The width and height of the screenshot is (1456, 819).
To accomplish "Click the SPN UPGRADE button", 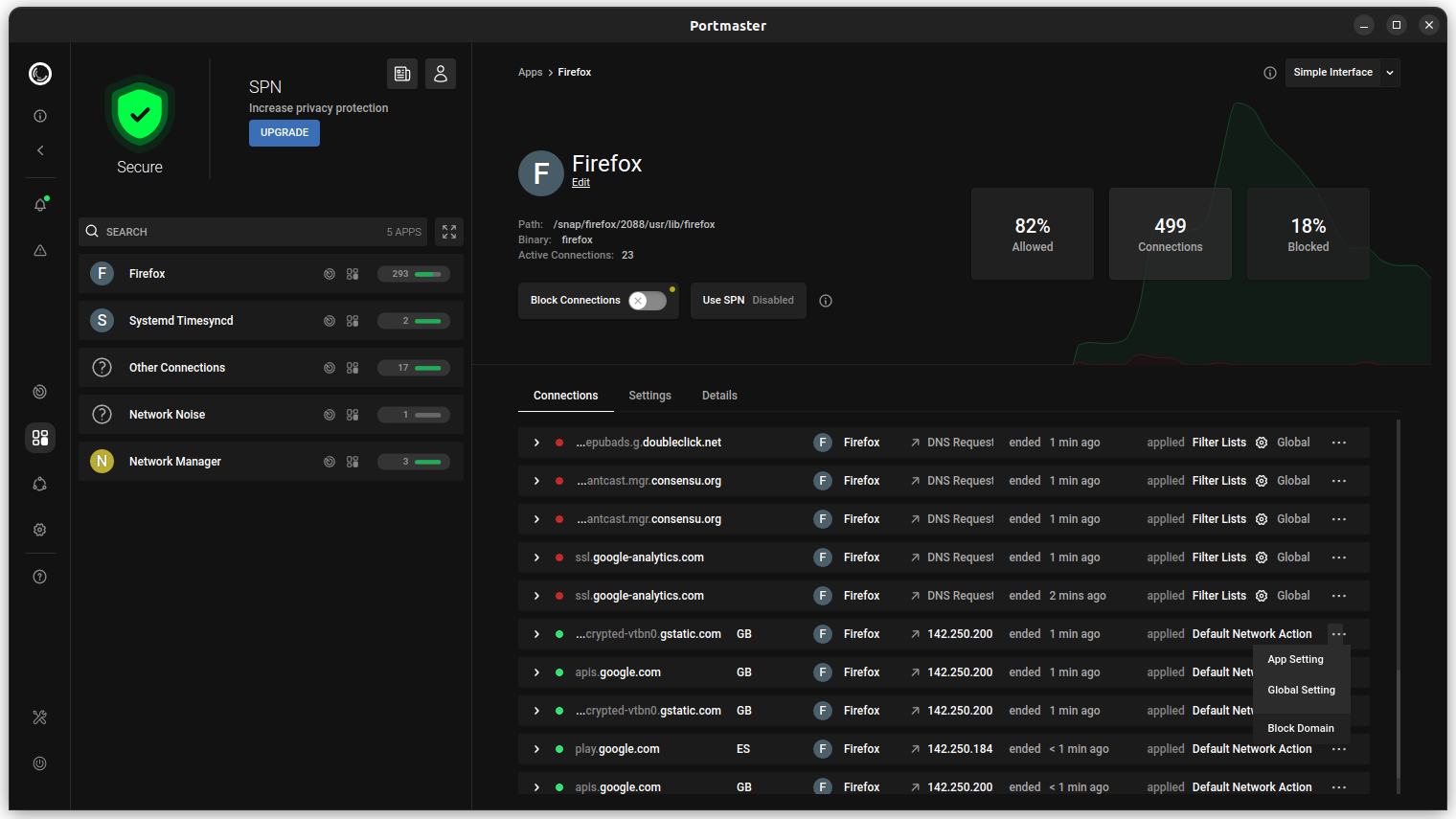I will tap(284, 133).
